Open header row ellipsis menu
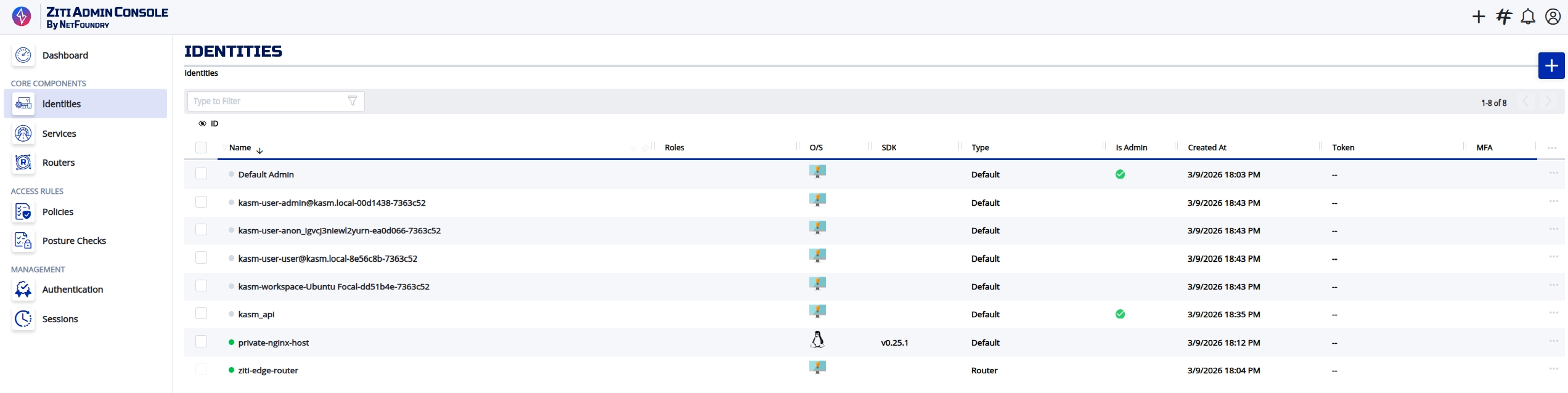This screenshot has height=393, width=1568. tap(1552, 148)
